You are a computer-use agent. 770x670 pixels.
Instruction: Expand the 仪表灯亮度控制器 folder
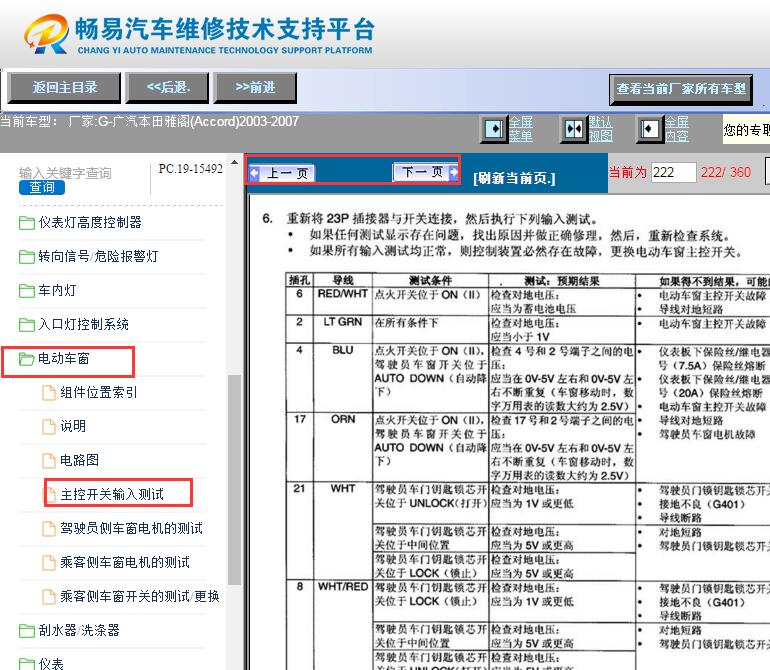tap(89, 223)
